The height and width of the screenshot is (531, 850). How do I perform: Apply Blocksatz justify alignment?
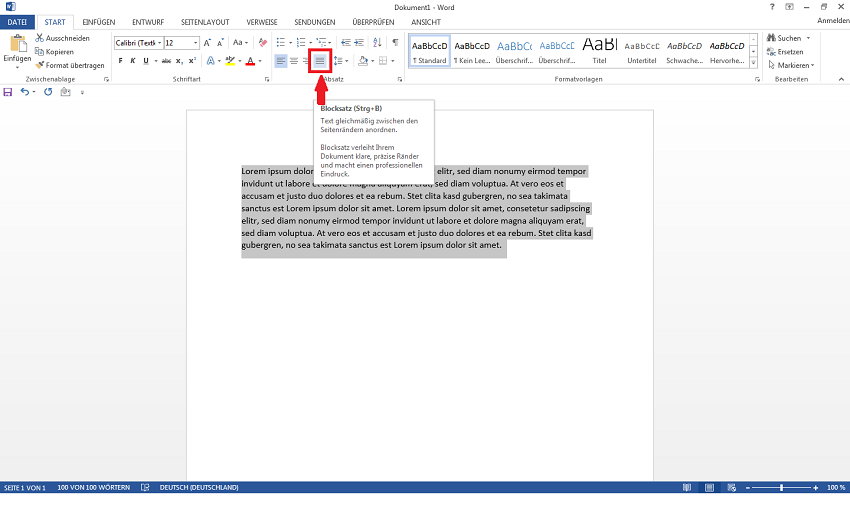point(320,61)
